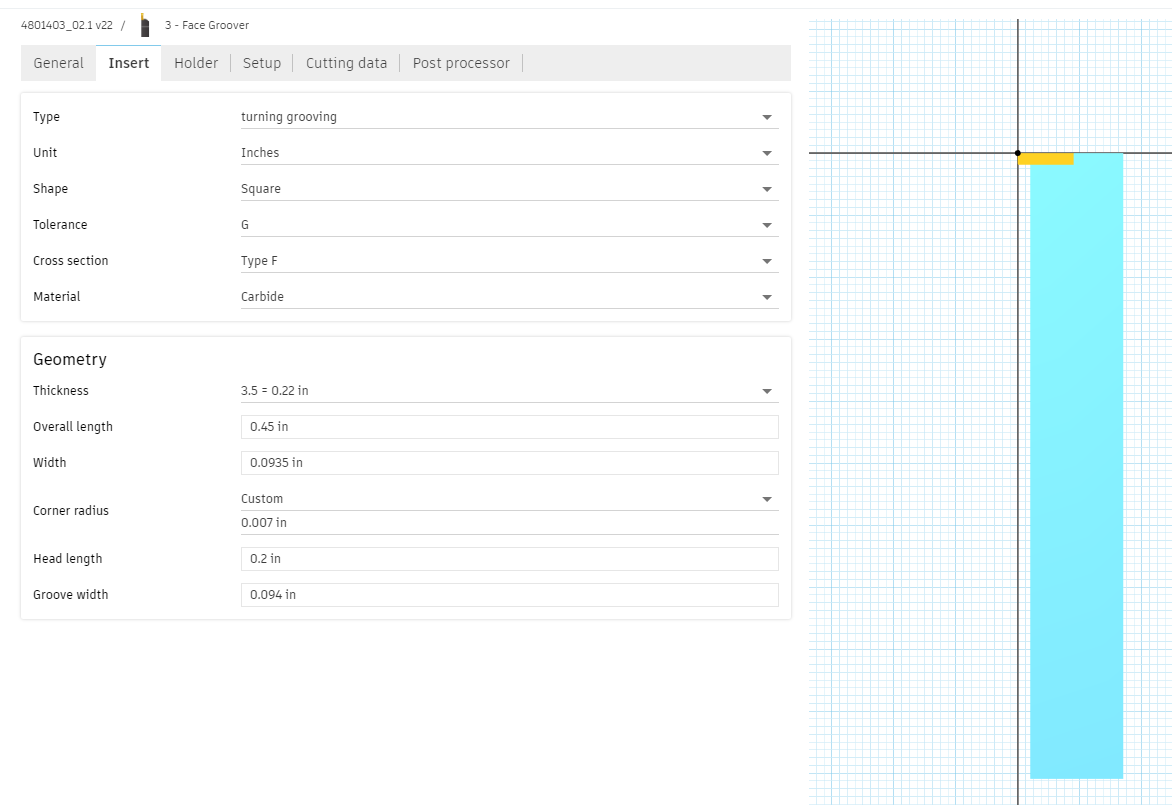Viewport: 1172px width, 805px height.
Task: Select the Insert tab
Action: click(x=129, y=63)
